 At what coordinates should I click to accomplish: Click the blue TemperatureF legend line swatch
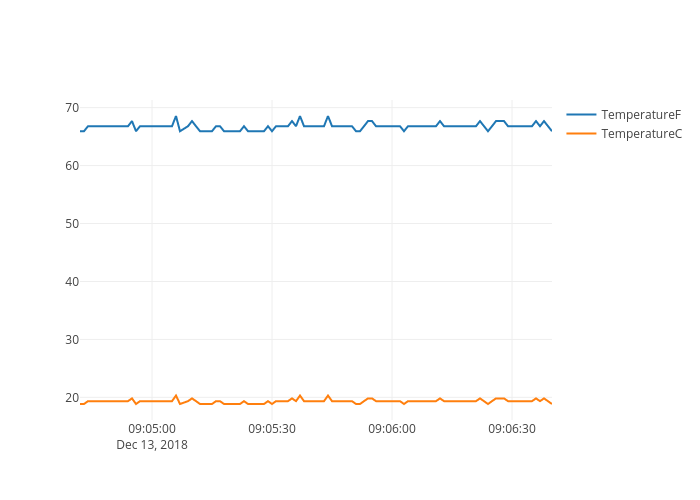pyautogui.click(x=581, y=114)
